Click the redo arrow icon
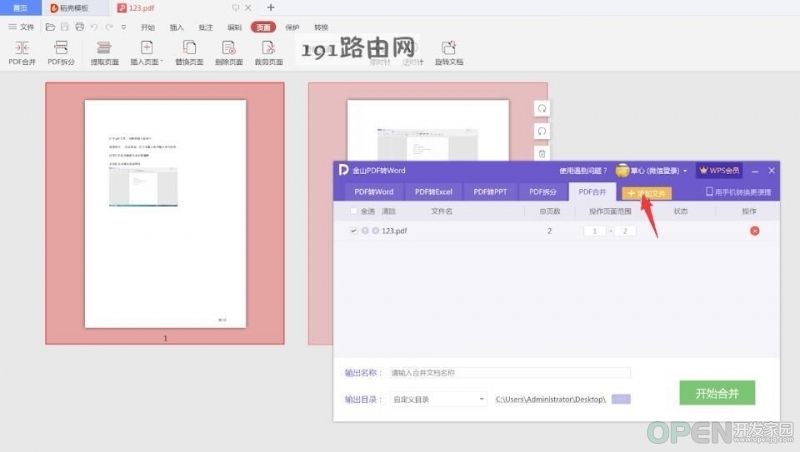Image resolution: width=800 pixels, height=452 pixels. pos(109,27)
